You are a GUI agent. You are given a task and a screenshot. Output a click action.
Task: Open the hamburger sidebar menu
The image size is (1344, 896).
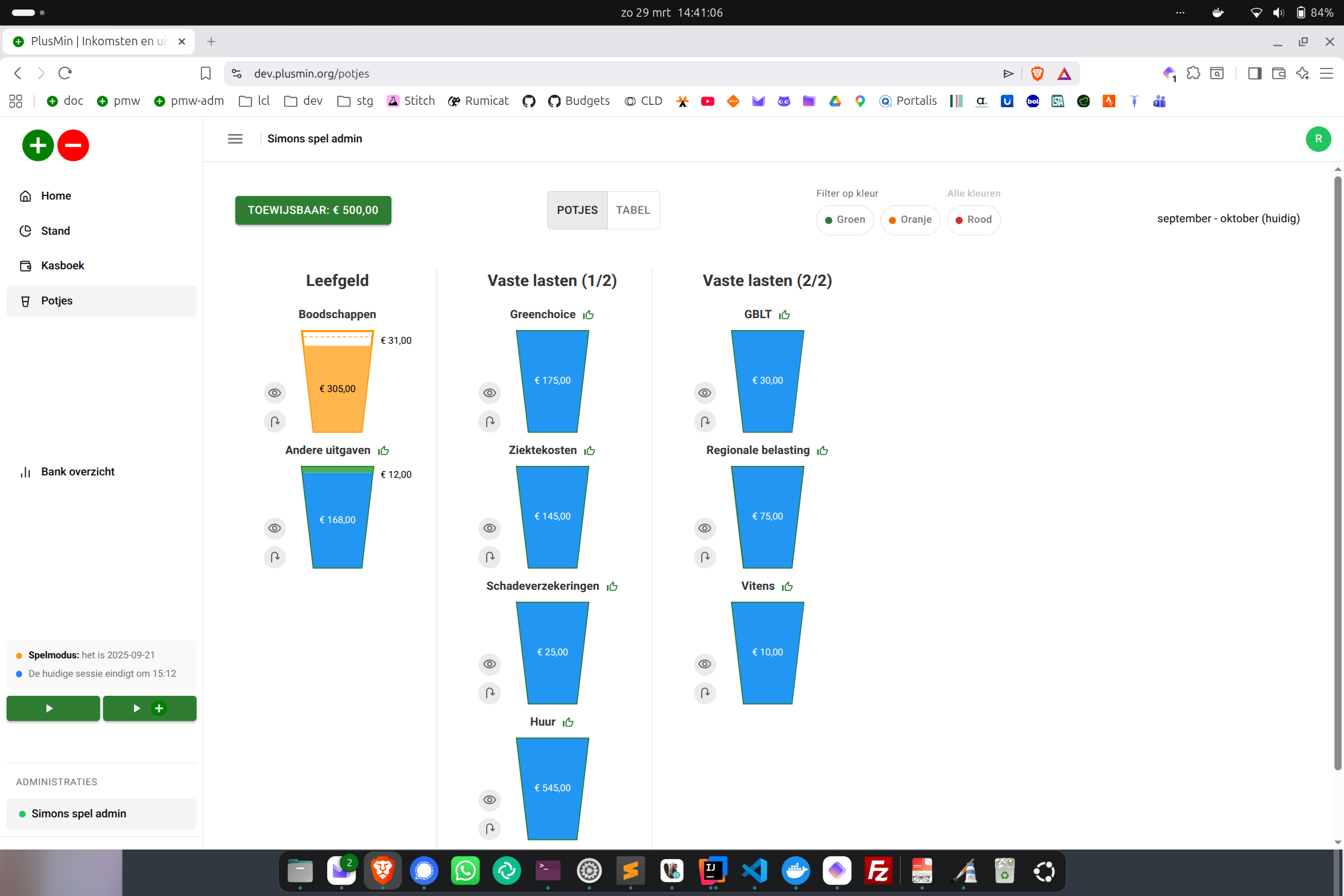coord(235,139)
